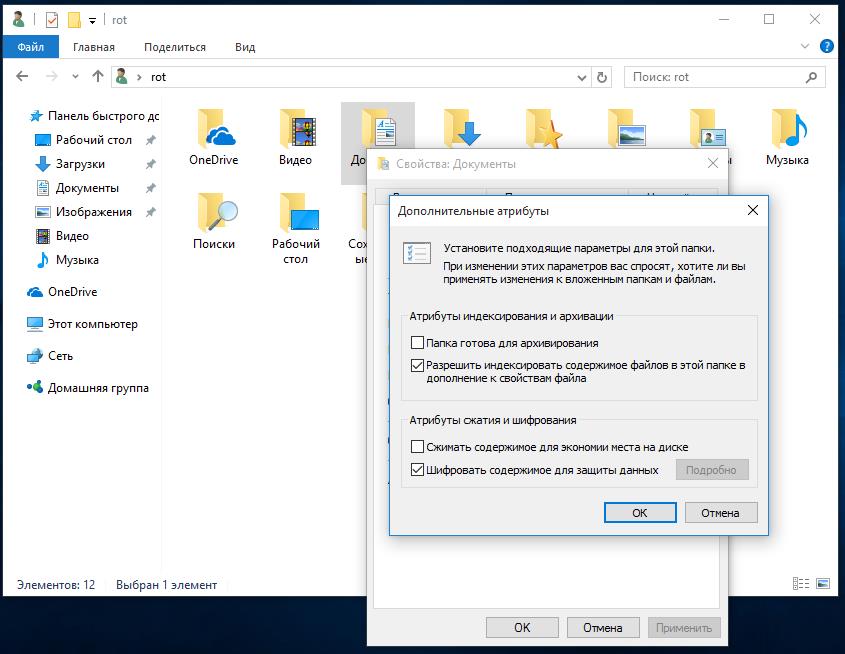Viewport: 845px width, 654px height.
Task: Select Этот компьютер in navigation pane
Action: point(82,324)
